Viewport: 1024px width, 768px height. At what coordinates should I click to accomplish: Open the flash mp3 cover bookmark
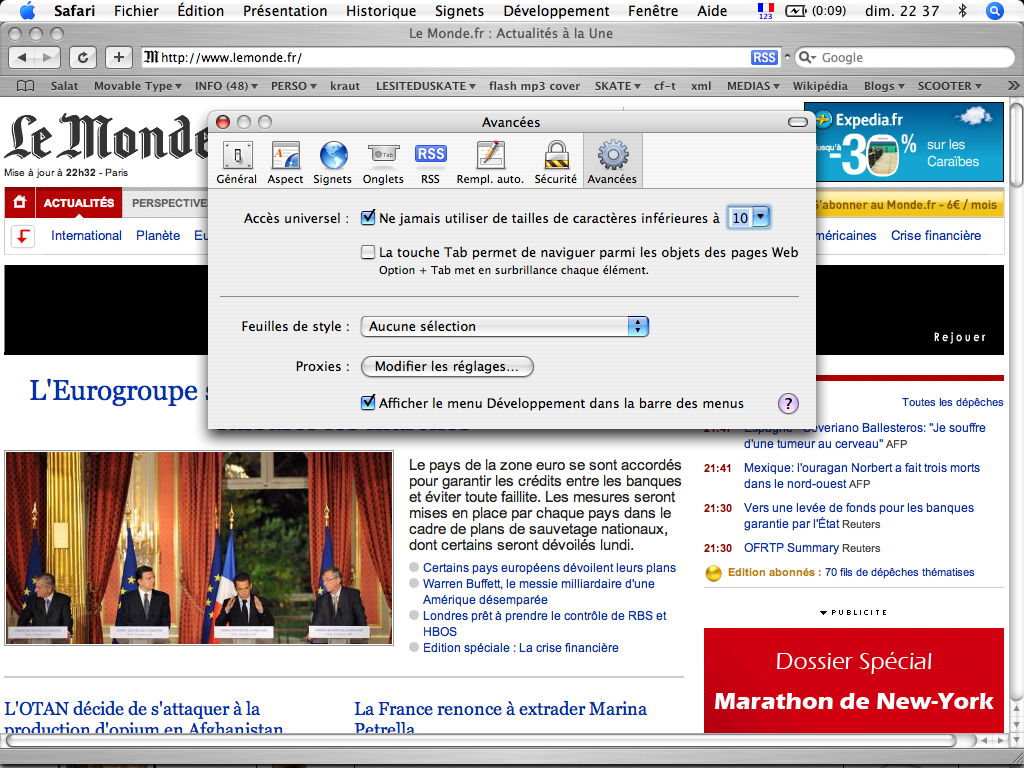pos(534,86)
